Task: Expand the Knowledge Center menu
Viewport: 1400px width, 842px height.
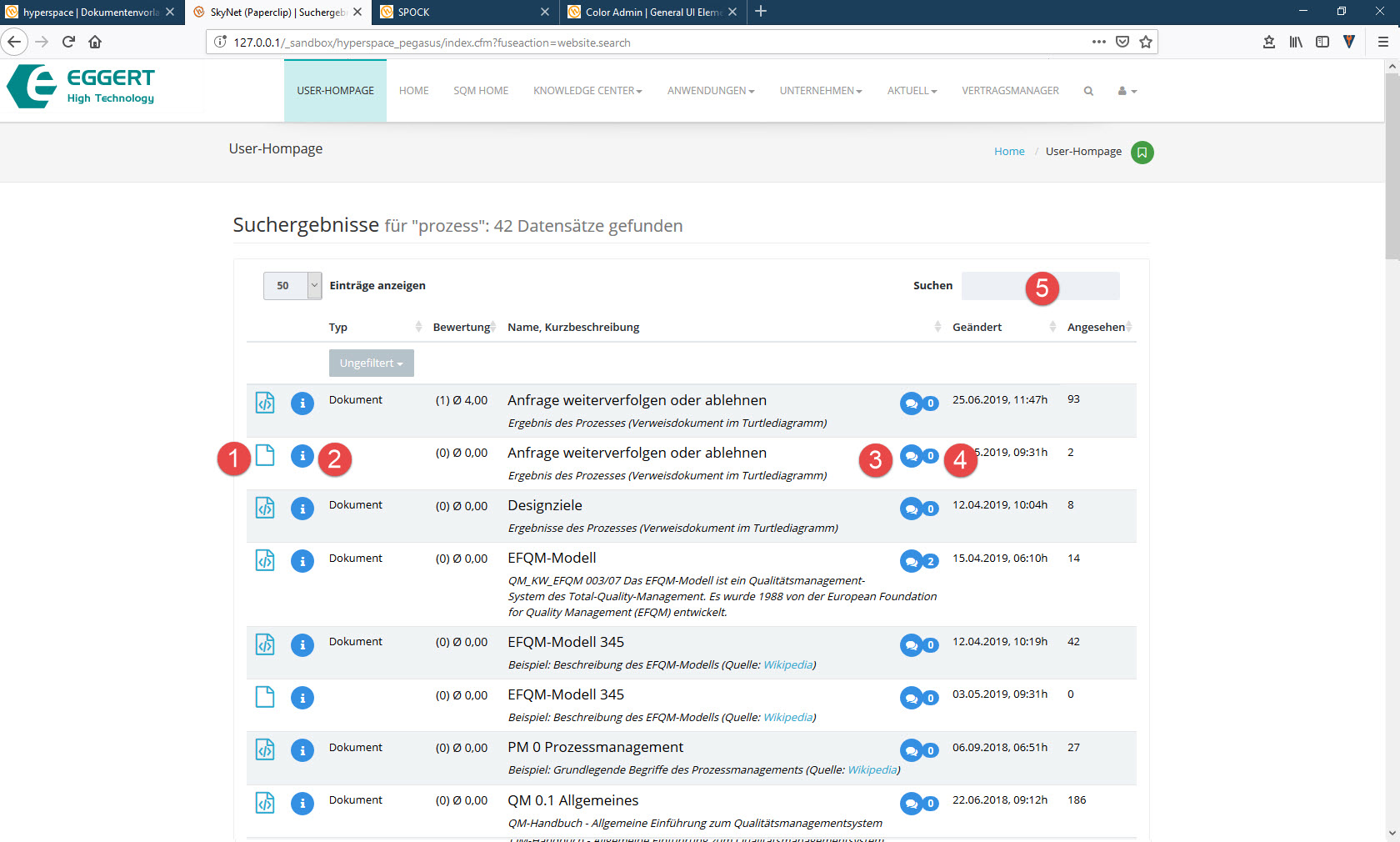Action: [x=587, y=91]
